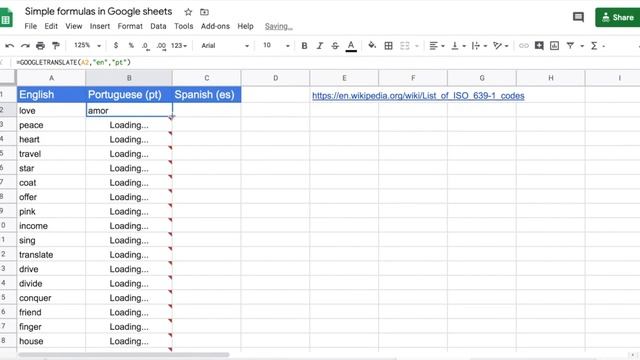This screenshot has width=640, height=360.
Task: Open the Help menu
Action: tap(245, 26)
